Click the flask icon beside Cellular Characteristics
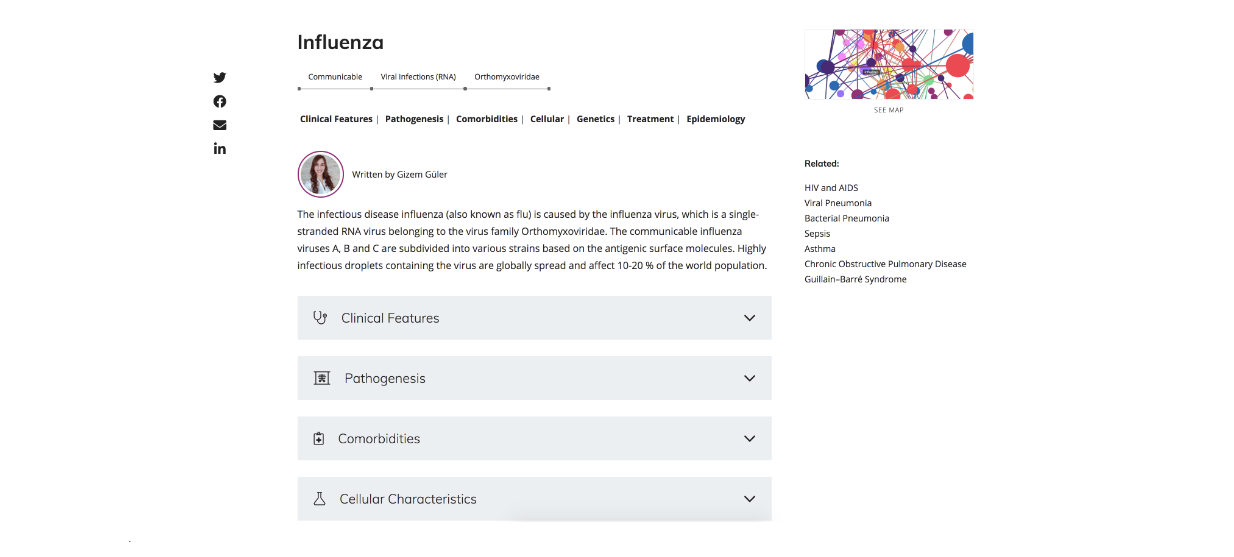 tap(320, 499)
